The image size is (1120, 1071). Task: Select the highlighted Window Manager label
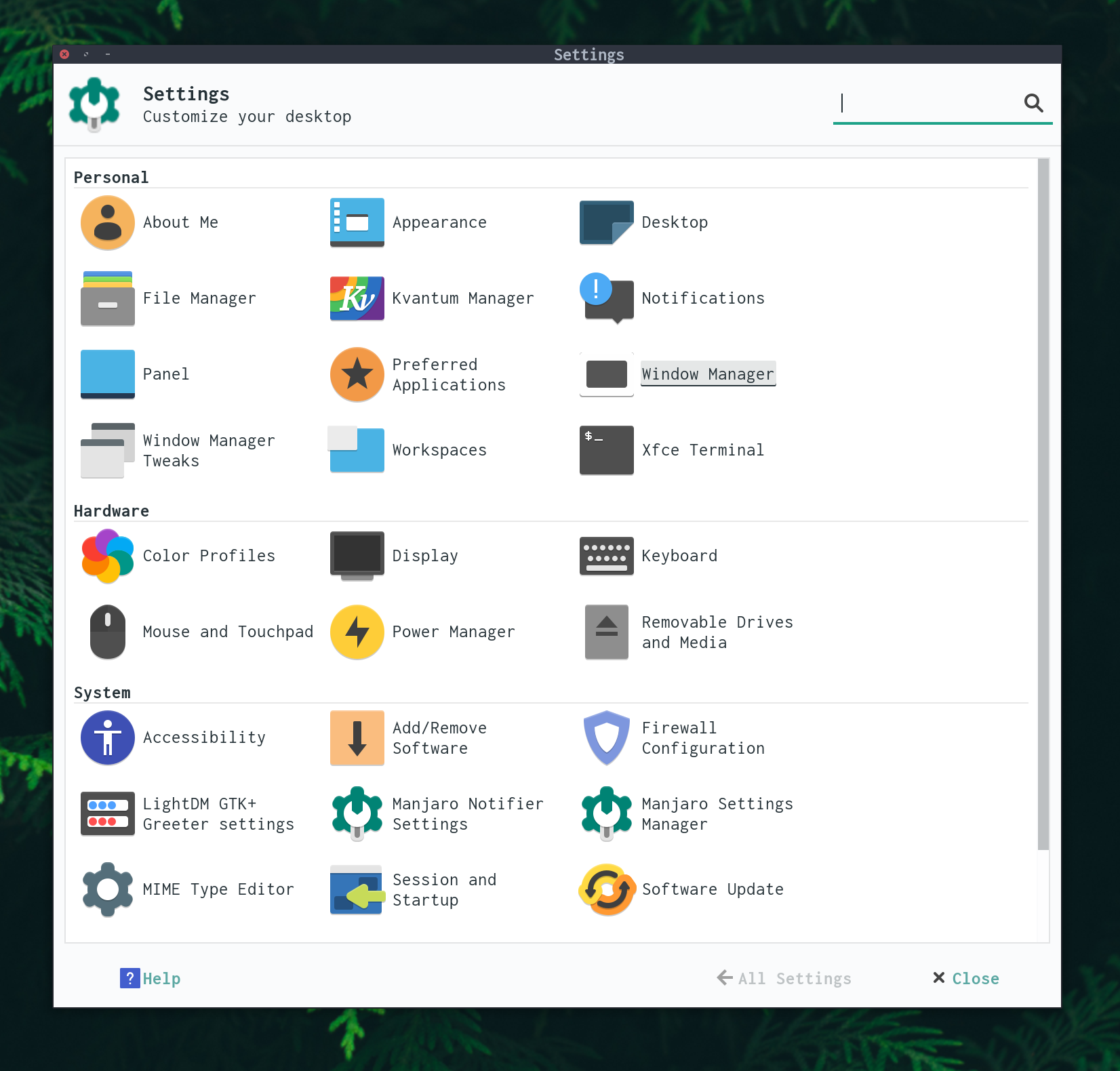tap(708, 374)
